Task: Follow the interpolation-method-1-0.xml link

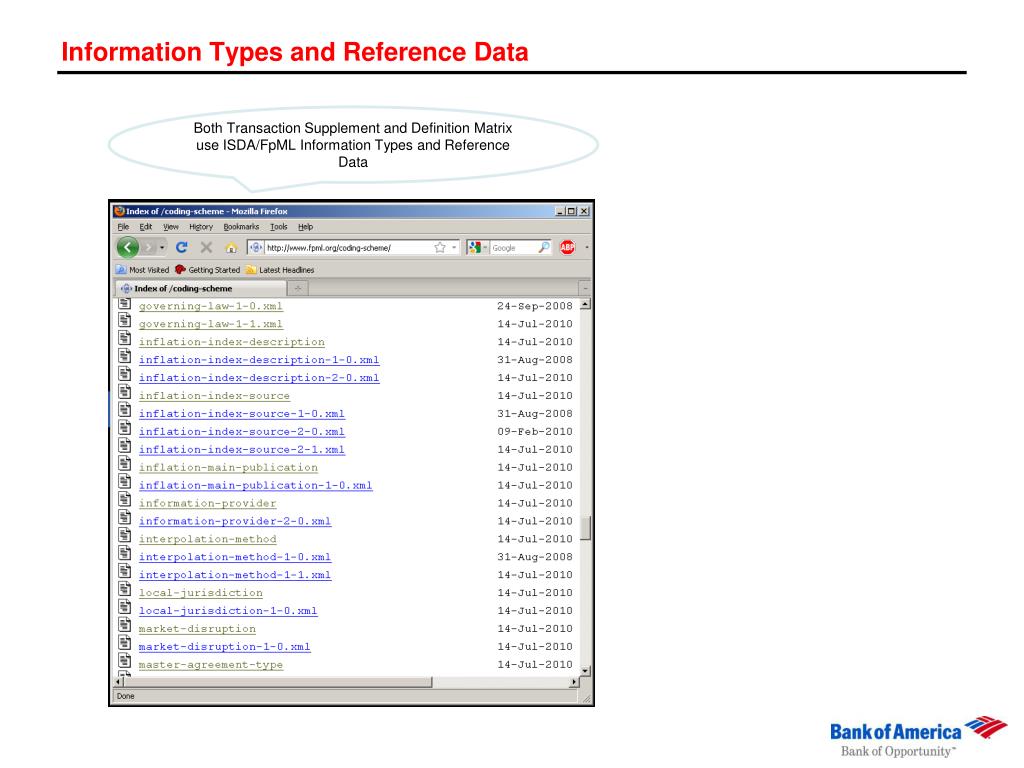Action: (234, 557)
